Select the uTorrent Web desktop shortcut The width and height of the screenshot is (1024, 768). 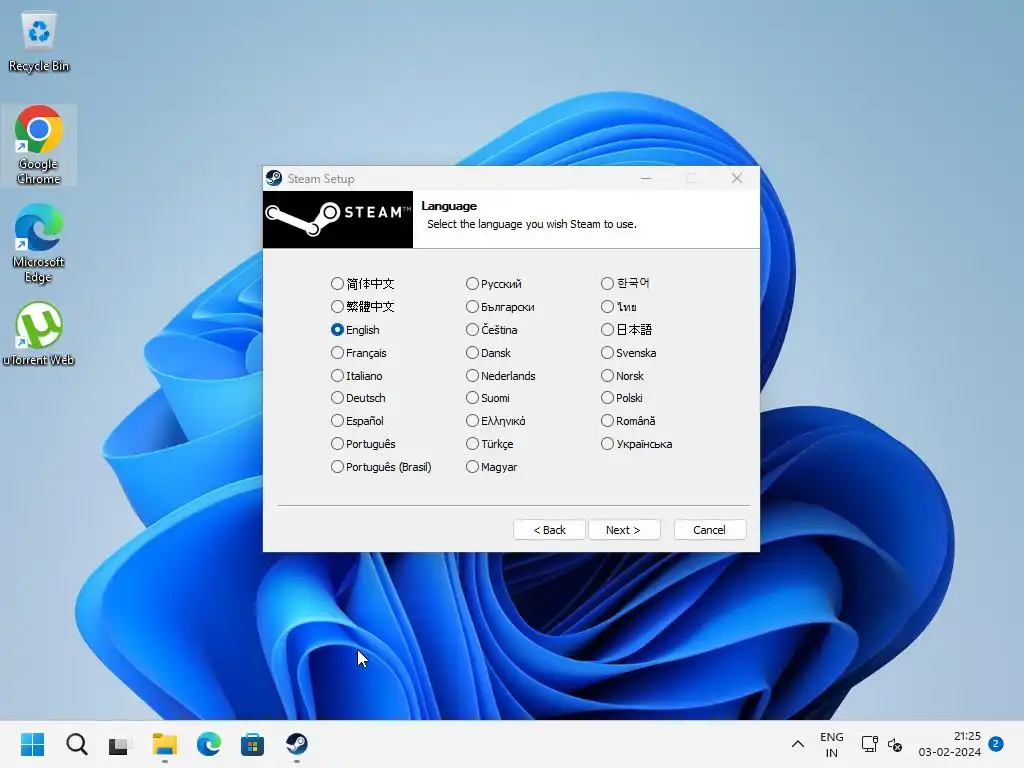[39, 334]
